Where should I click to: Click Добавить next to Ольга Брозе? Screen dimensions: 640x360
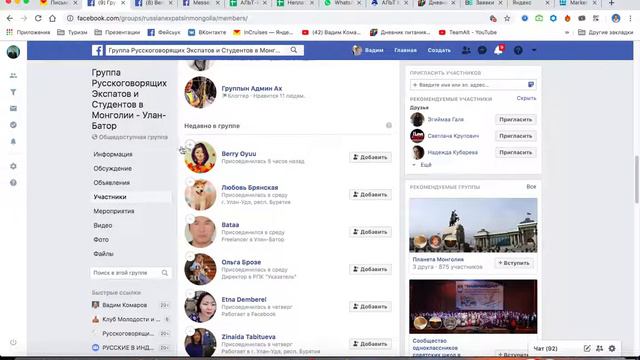click(x=370, y=269)
